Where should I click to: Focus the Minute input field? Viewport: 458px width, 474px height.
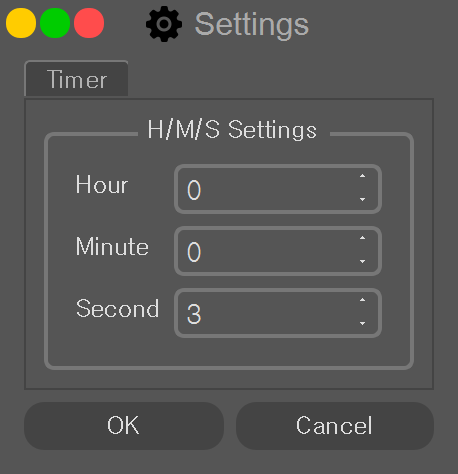pyautogui.click(x=278, y=251)
